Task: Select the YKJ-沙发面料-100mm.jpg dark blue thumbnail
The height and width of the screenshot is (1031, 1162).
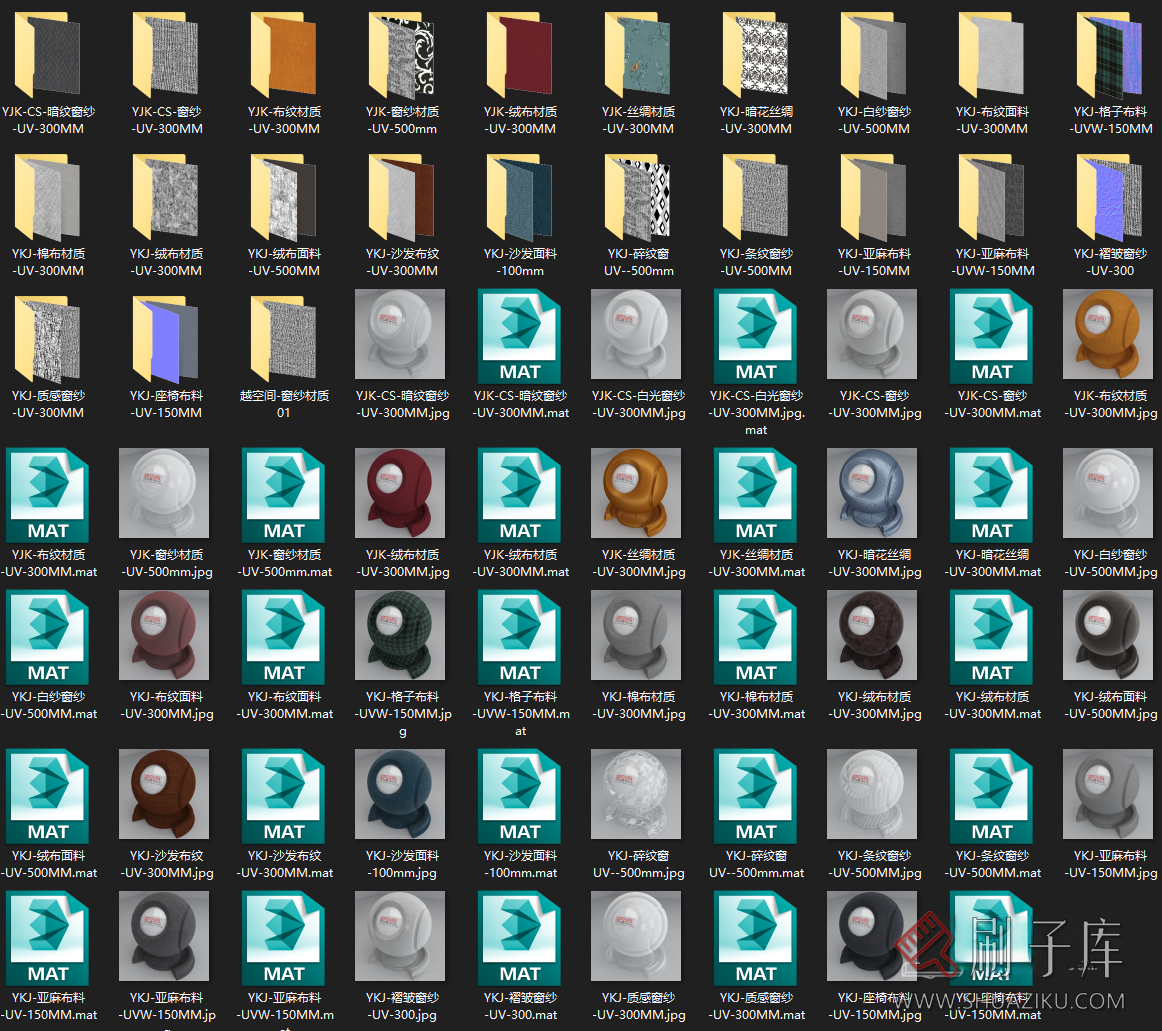Action: (402, 795)
